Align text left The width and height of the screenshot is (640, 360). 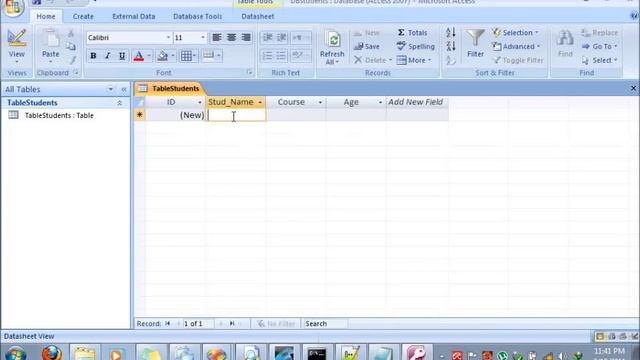(217, 38)
